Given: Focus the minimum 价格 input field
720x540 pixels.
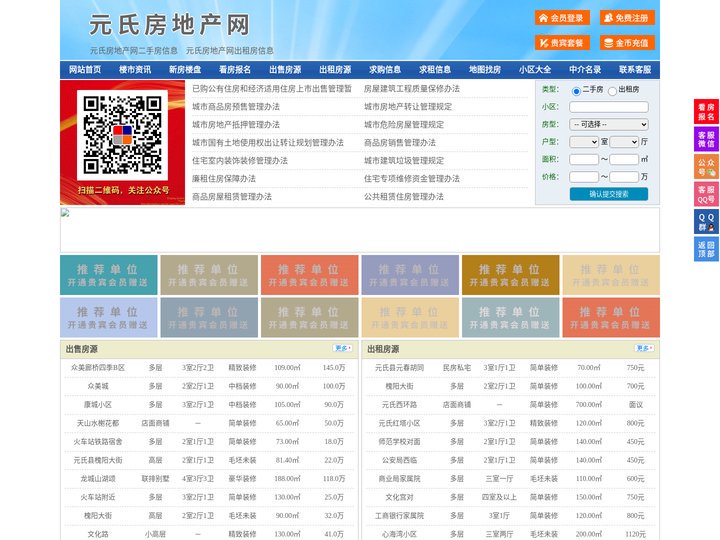Looking at the screenshot, I should [x=584, y=177].
